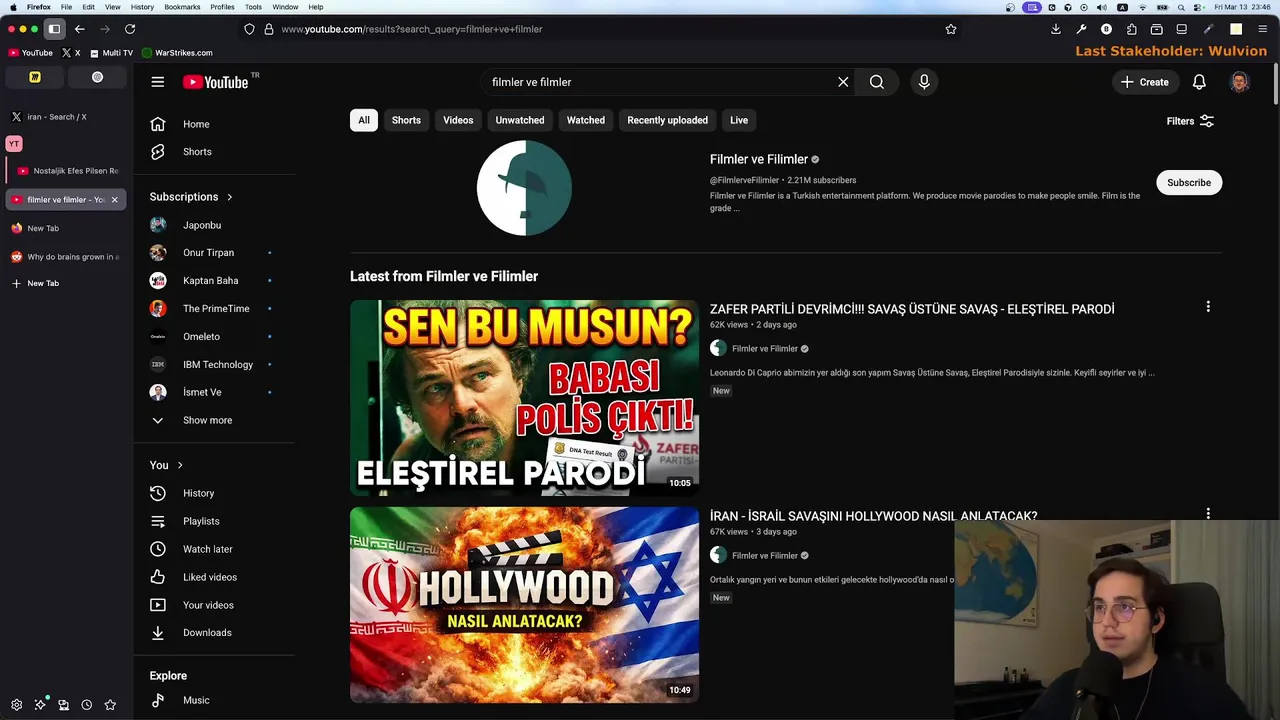Open Firefox Tools menu

point(253,7)
